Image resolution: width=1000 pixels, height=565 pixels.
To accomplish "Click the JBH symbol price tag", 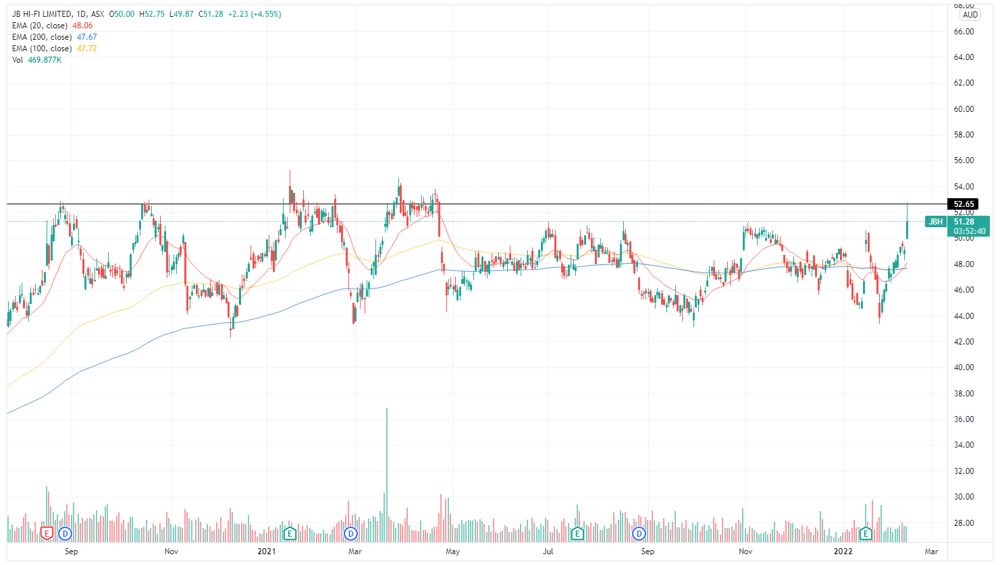I will coord(935,222).
